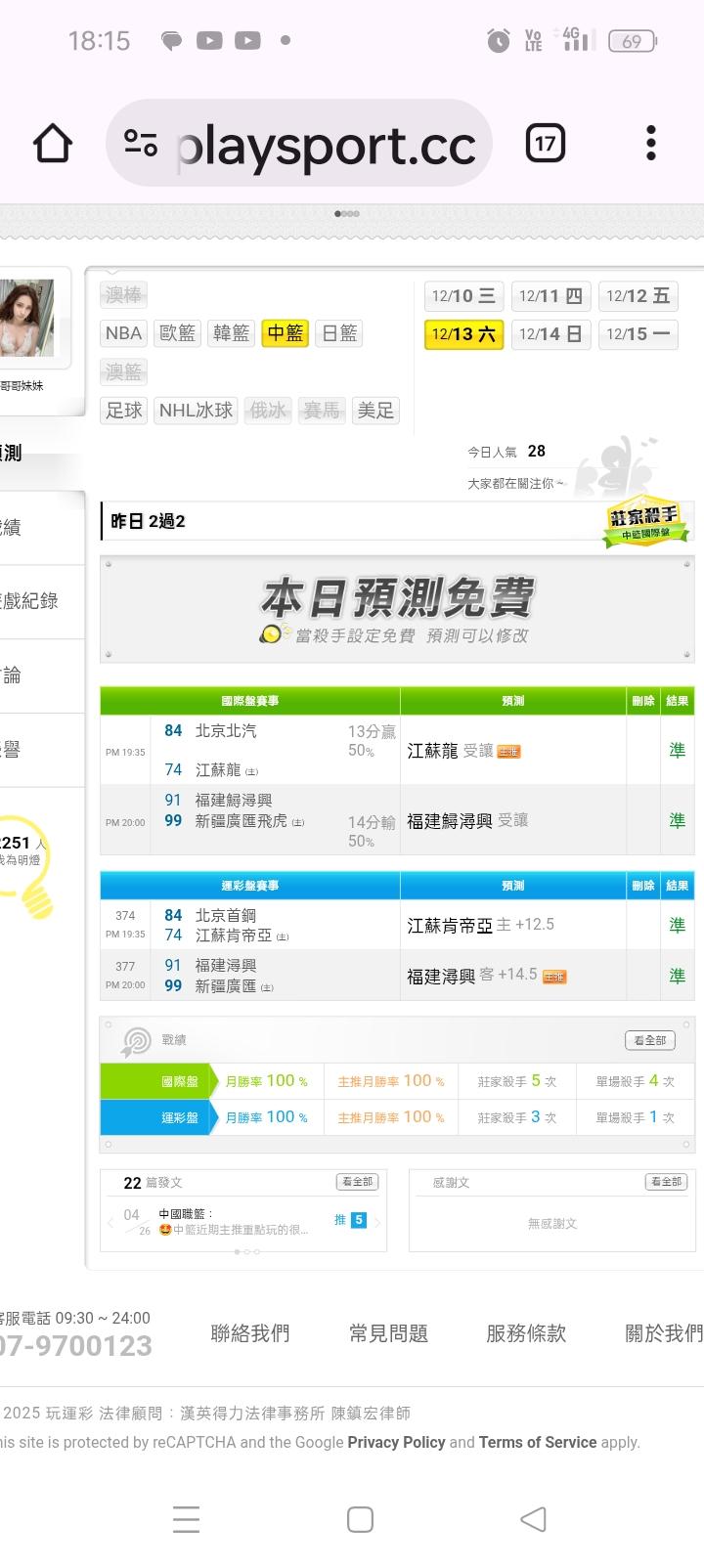704x1568 pixels.
Task: Tap the 主推 badge next to 福建潯興
Action: [554, 977]
